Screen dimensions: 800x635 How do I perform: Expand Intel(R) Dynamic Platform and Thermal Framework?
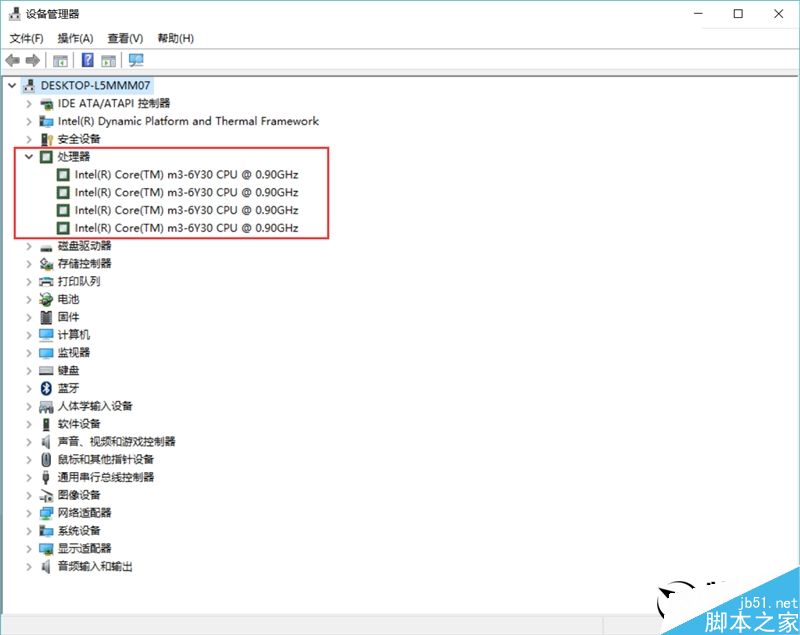29,121
